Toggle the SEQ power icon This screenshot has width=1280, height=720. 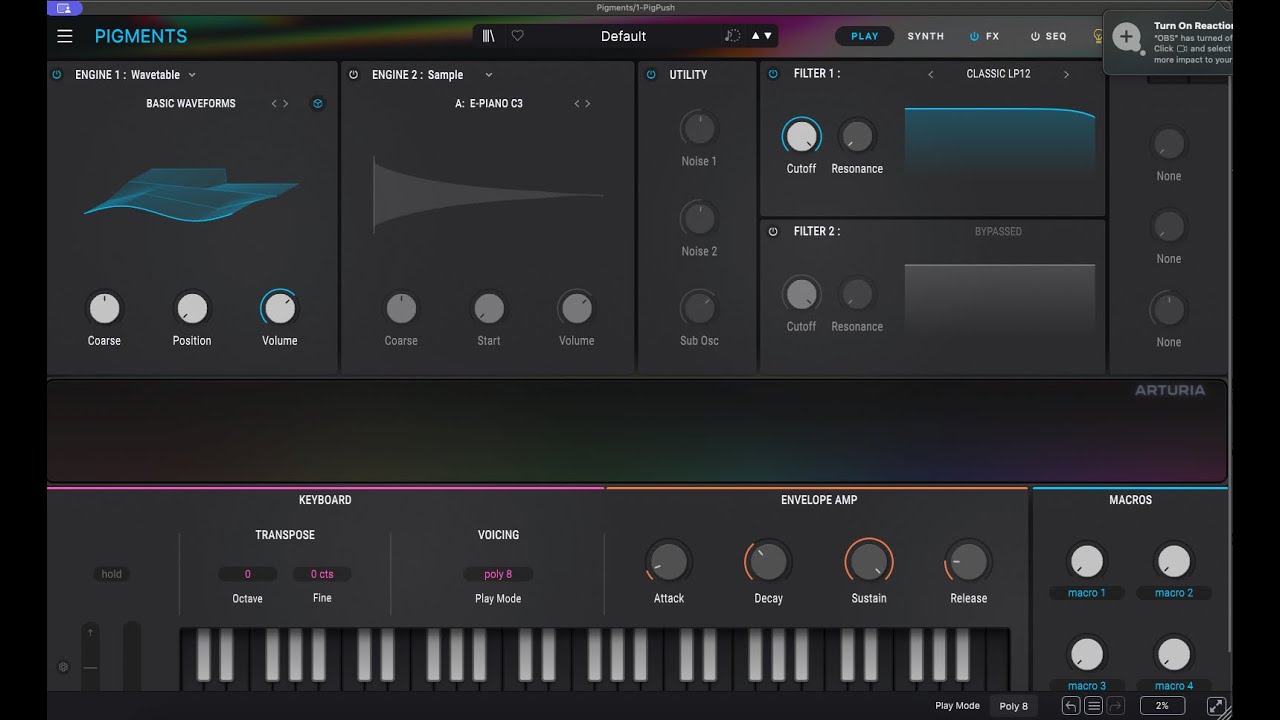coord(1036,36)
